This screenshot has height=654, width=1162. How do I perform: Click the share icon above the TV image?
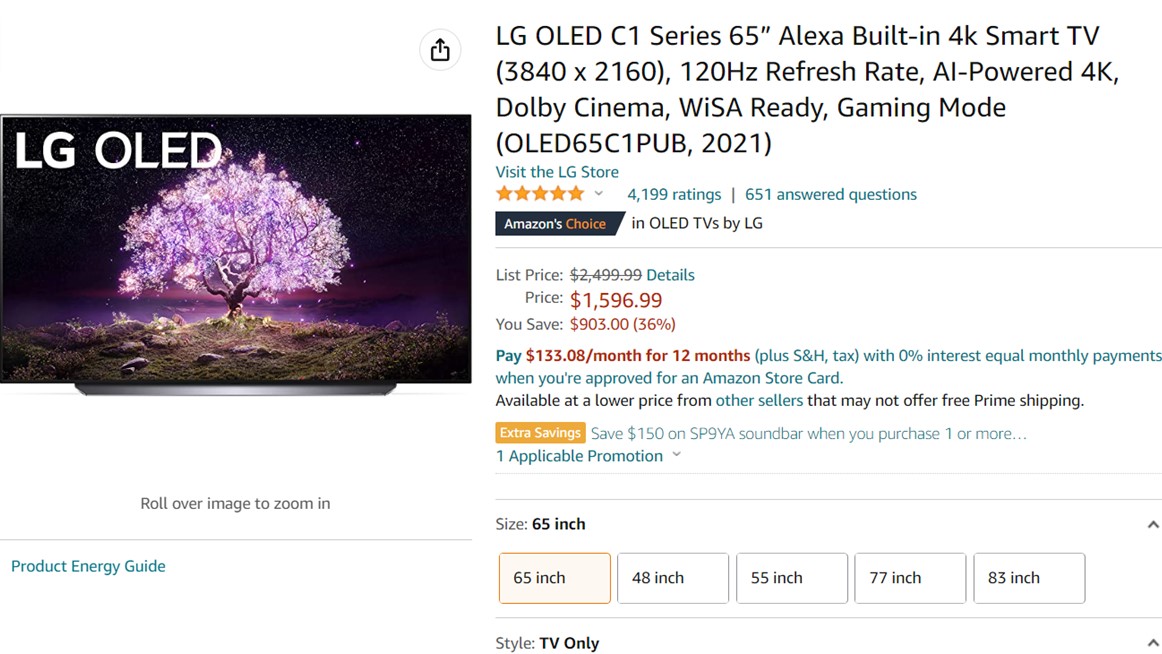440,50
